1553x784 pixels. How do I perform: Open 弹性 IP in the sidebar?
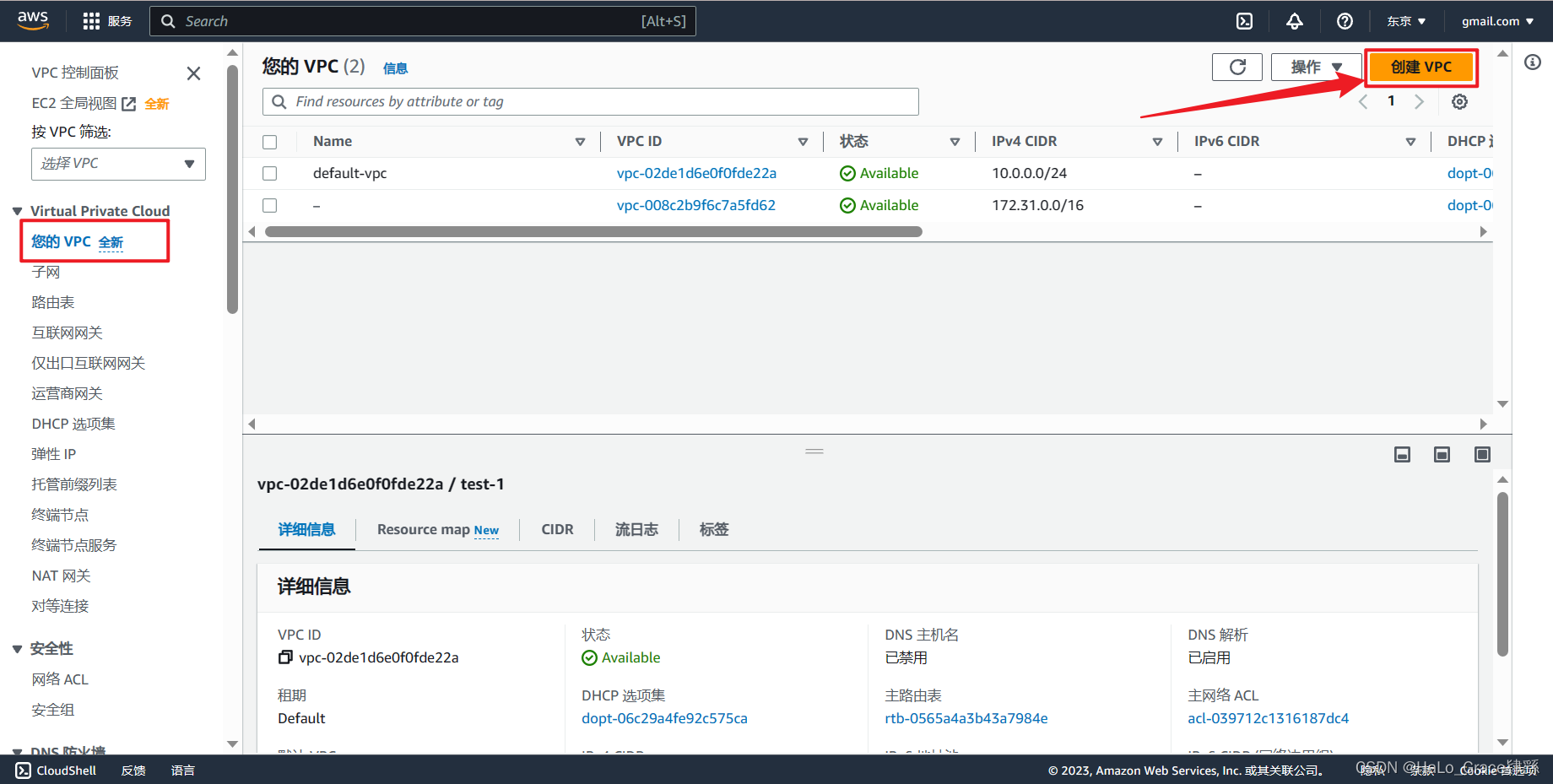(x=54, y=454)
